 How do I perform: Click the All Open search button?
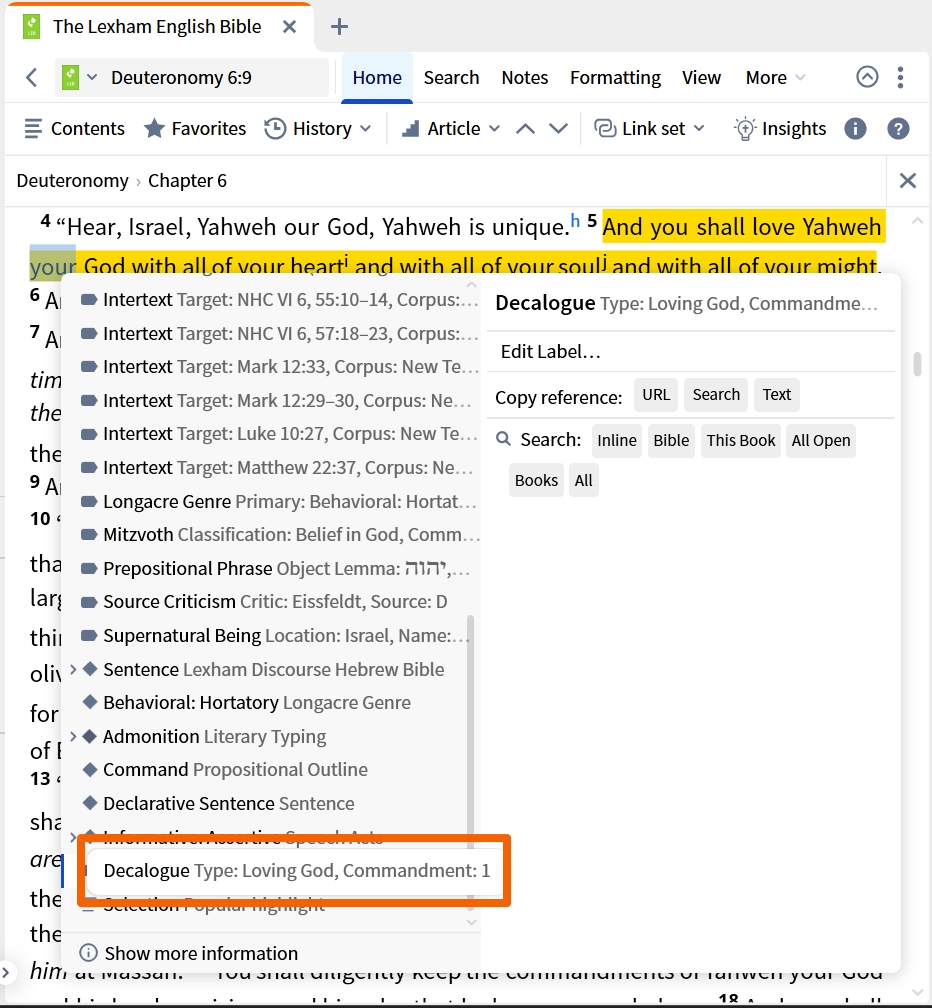821,440
